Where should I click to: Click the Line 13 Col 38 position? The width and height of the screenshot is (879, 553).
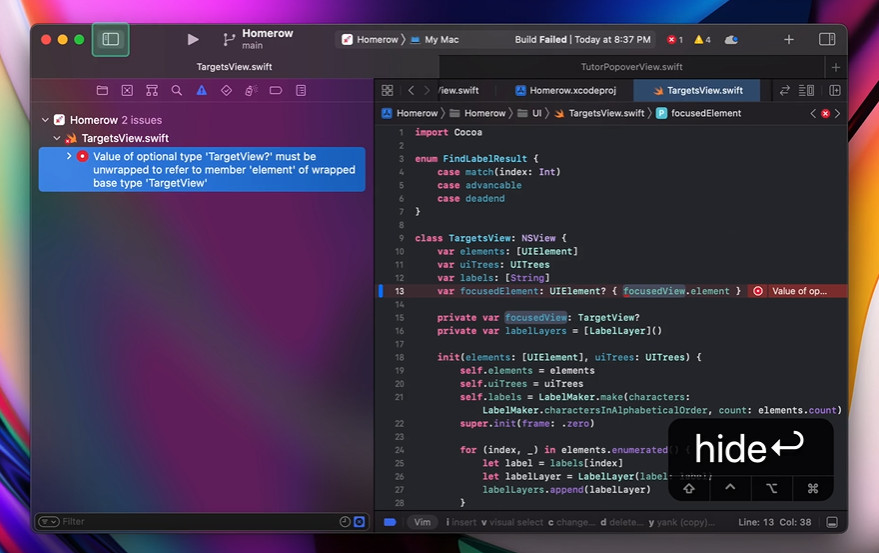(774, 522)
